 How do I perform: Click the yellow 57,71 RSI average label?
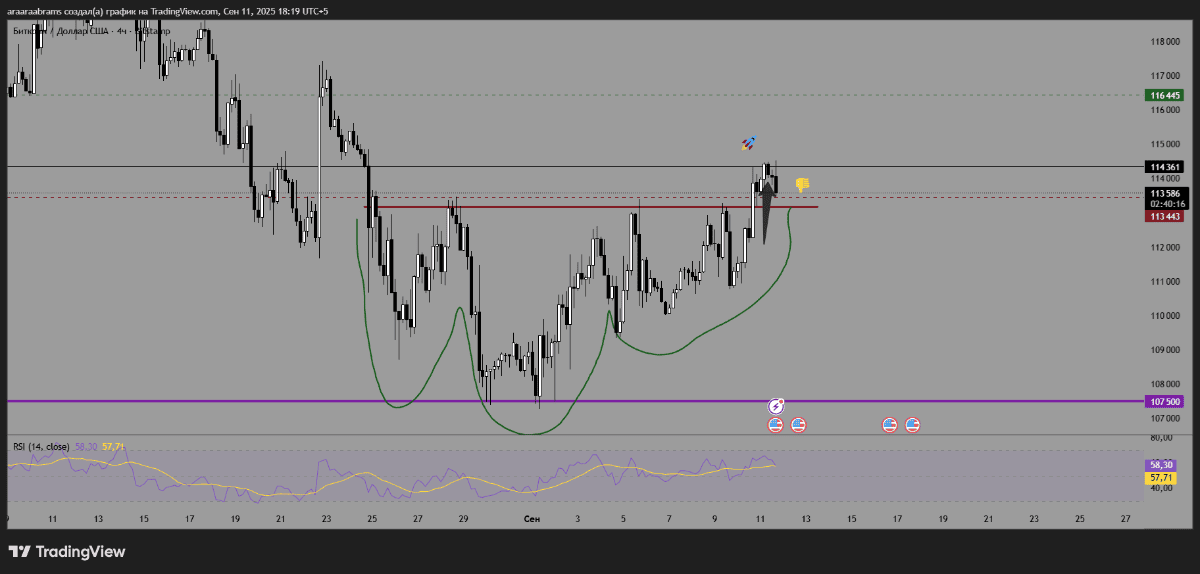pyautogui.click(x=1161, y=478)
